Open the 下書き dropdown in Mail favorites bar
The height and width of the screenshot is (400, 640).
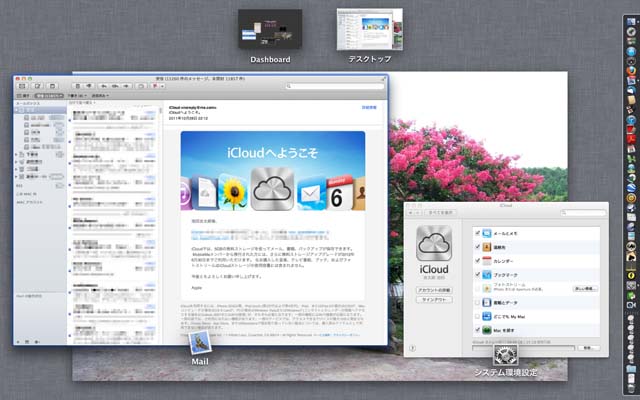click(x=78, y=96)
